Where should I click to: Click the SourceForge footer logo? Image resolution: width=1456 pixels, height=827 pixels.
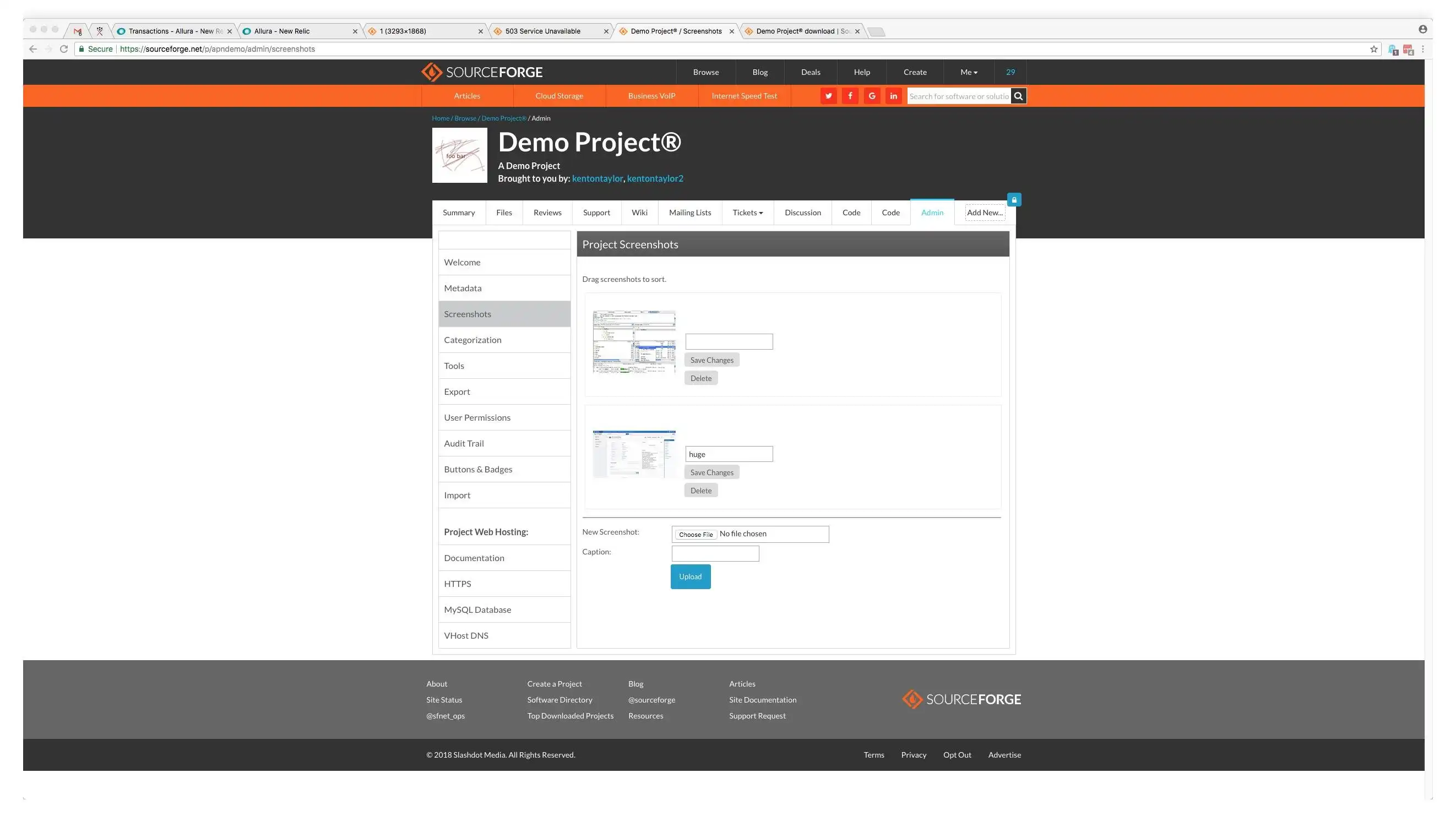tap(961, 698)
